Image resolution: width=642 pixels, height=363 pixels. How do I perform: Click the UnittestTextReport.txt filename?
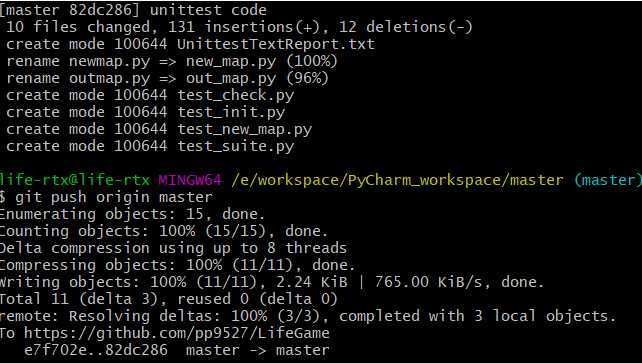[x=276, y=44]
